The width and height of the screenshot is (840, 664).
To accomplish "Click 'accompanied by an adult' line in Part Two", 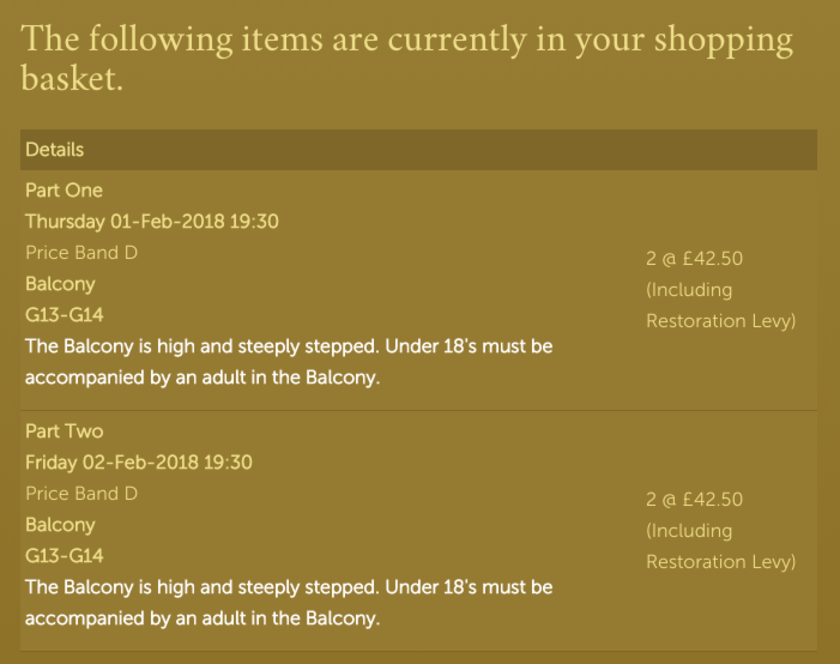I will tap(202, 618).
